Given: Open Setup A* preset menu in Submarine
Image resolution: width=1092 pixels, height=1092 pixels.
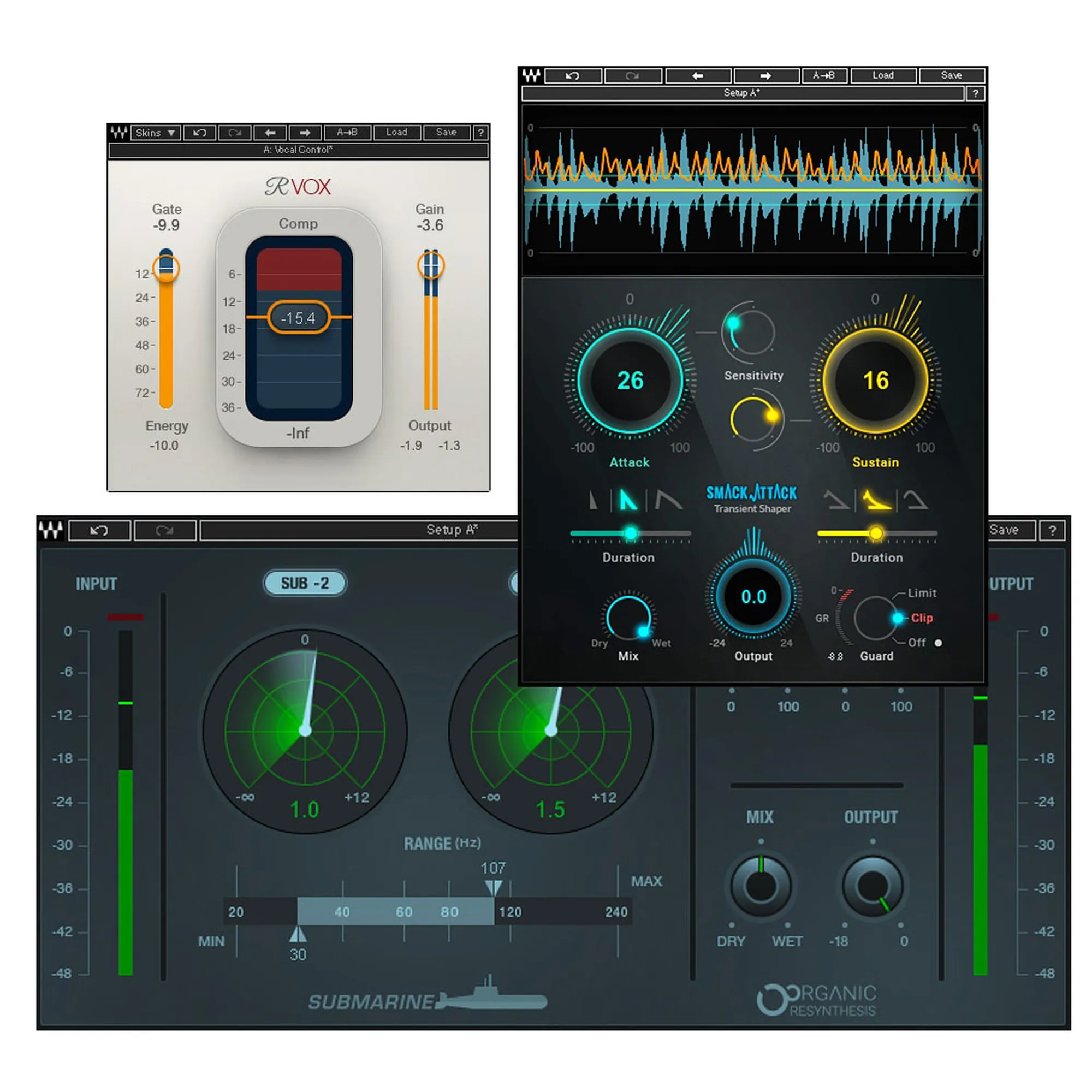Looking at the screenshot, I should tap(452, 530).
